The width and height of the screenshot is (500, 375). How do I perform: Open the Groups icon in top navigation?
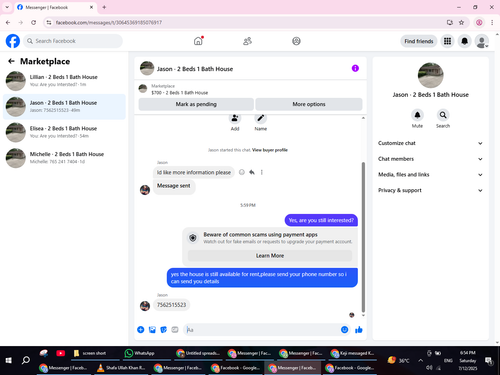296,41
